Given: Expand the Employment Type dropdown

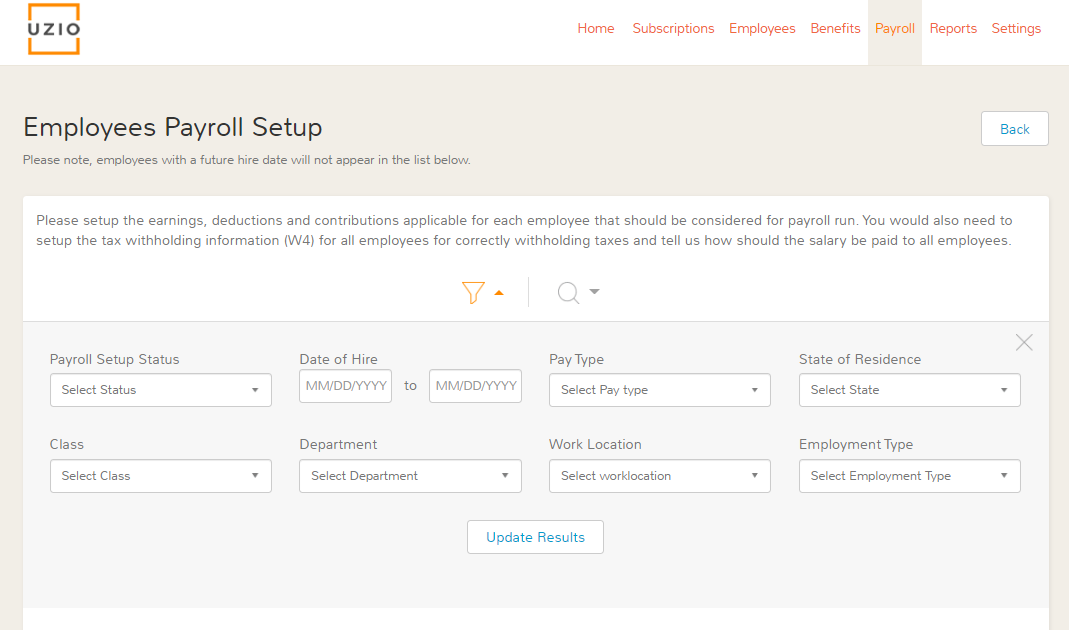Looking at the screenshot, I should click(909, 476).
